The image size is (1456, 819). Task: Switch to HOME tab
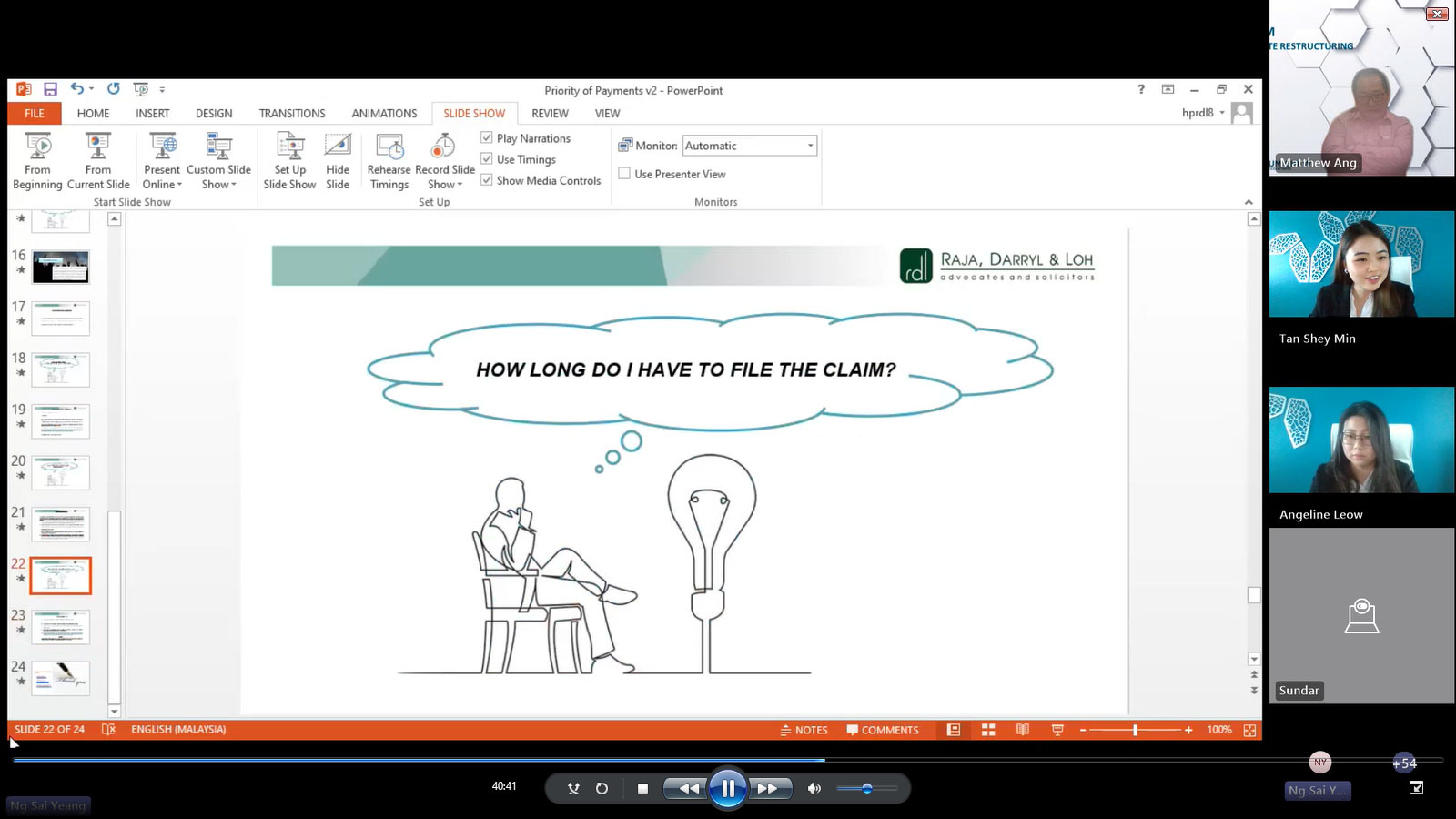tap(93, 113)
